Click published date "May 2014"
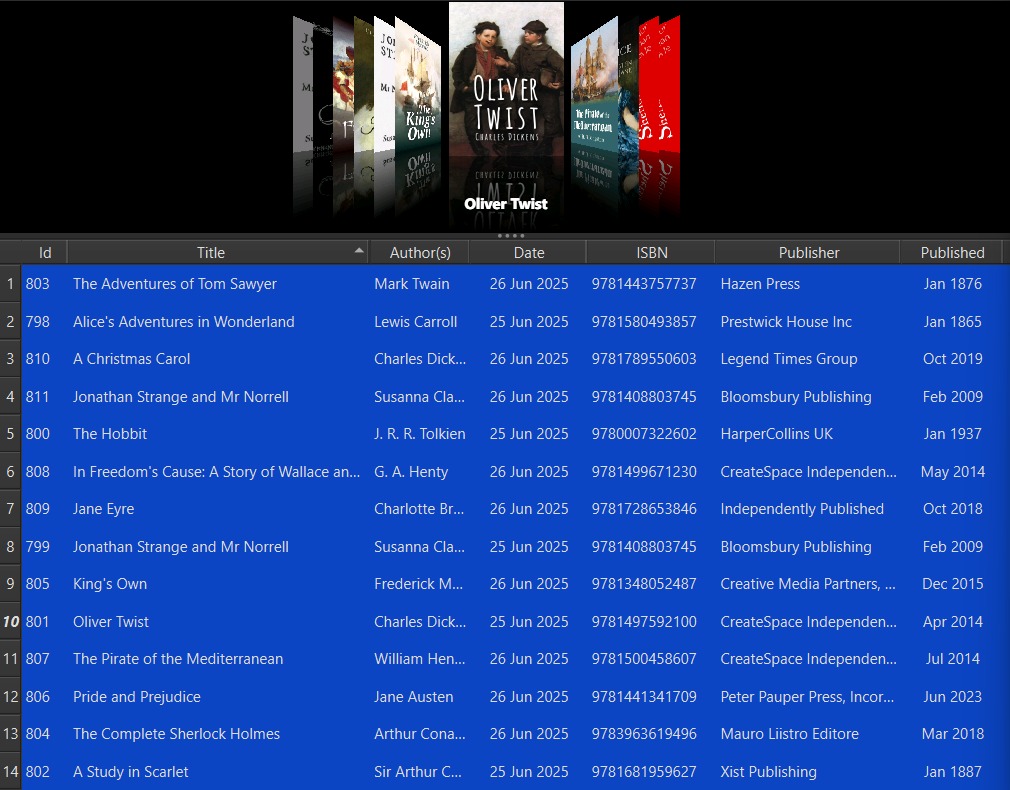 coord(953,472)
